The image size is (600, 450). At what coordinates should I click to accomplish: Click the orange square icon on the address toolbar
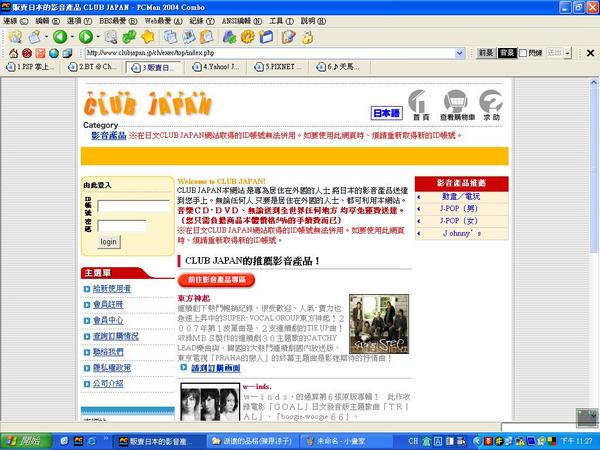pos(40,53)
